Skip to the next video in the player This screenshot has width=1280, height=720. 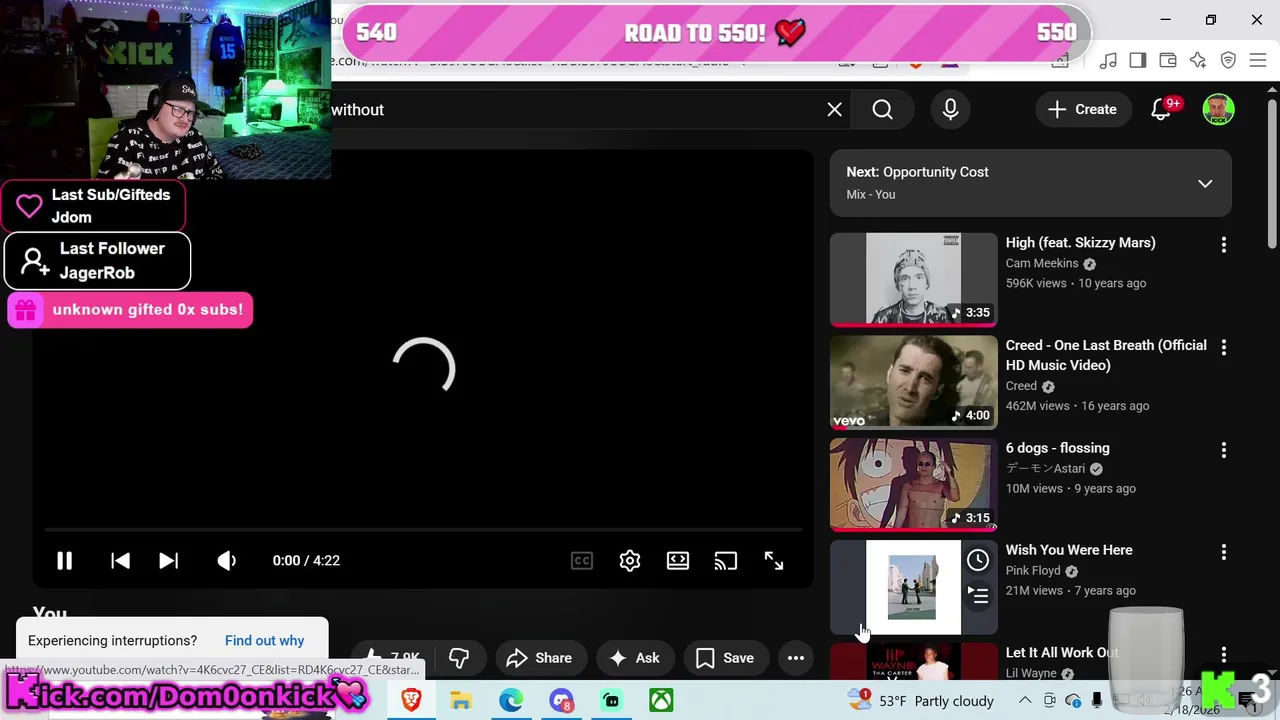168,561
